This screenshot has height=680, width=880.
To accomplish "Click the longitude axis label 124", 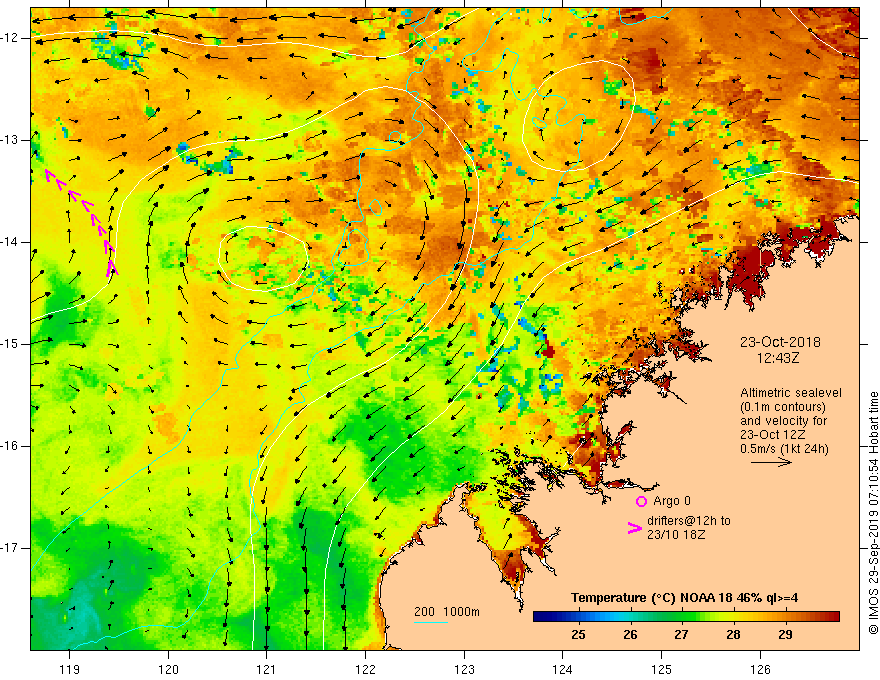I will tap(562, 669).
